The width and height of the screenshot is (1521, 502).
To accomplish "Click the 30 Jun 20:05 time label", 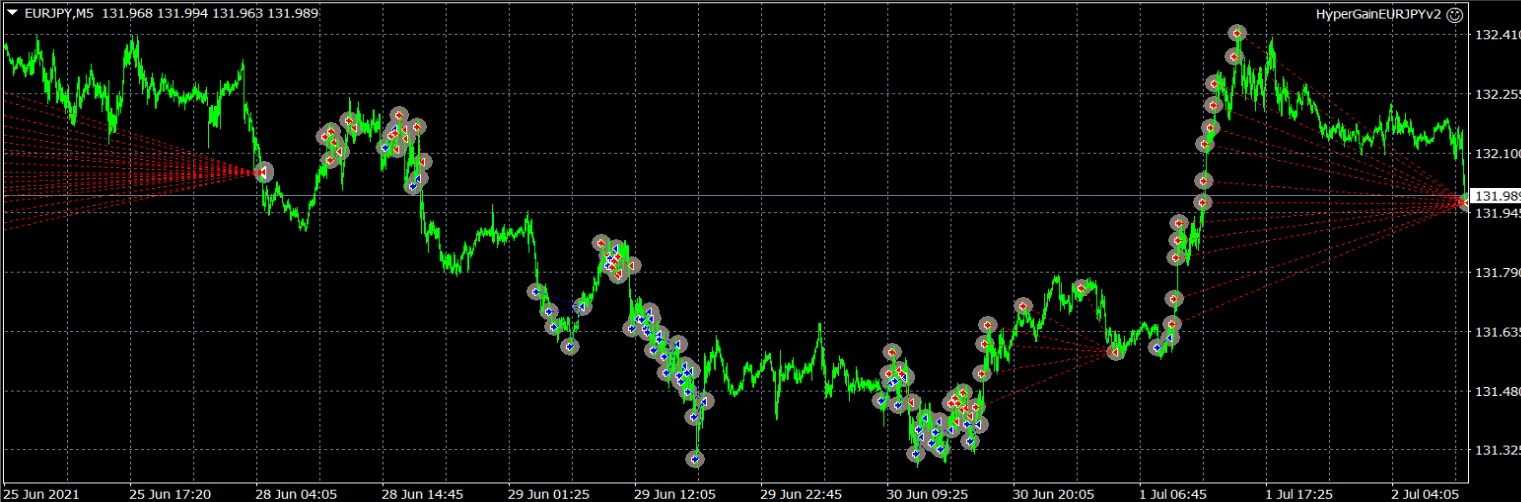I will coord(1053,494).
